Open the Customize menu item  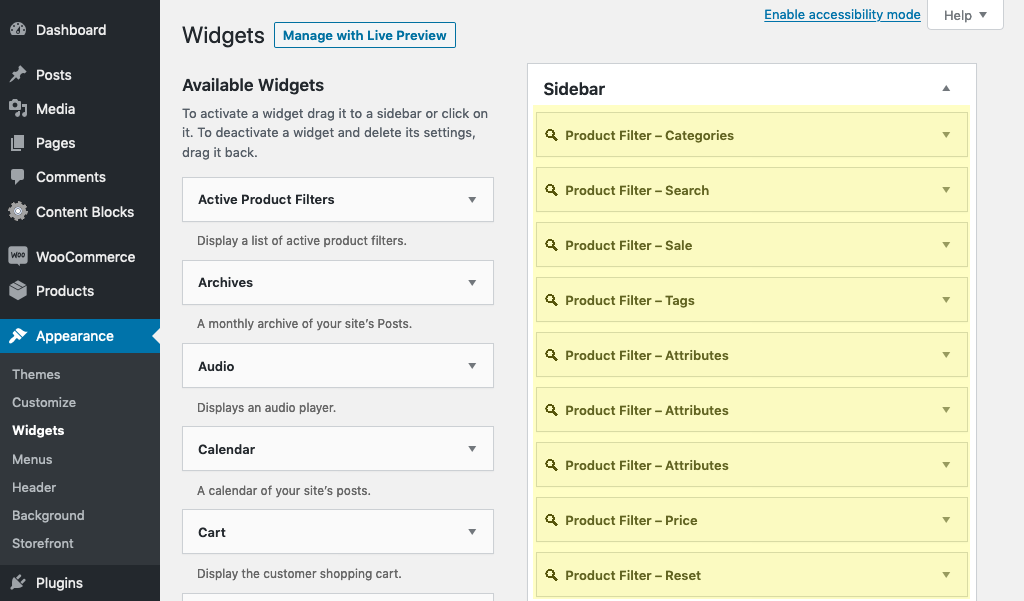tap(43, 402)
